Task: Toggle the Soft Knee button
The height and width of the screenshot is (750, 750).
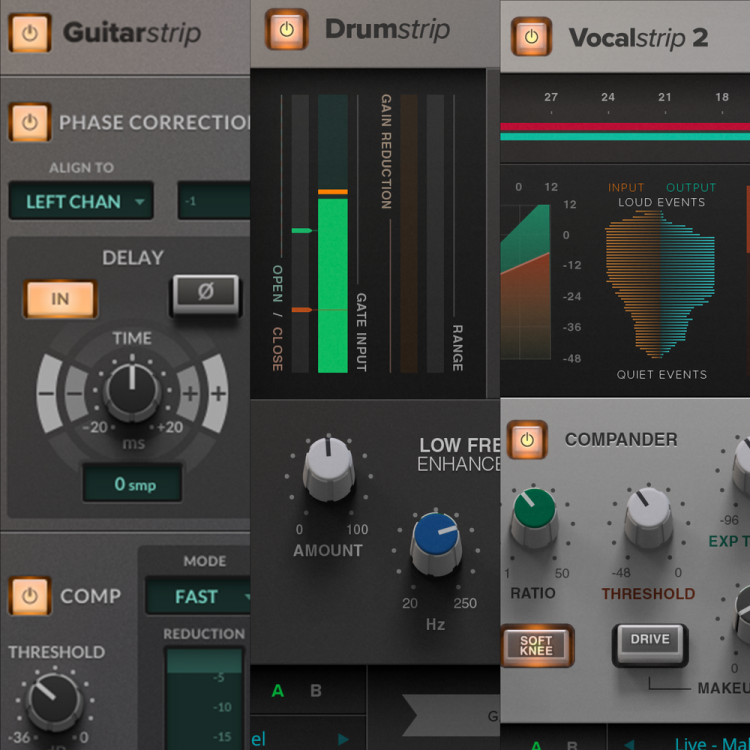Action: [536, 645]
